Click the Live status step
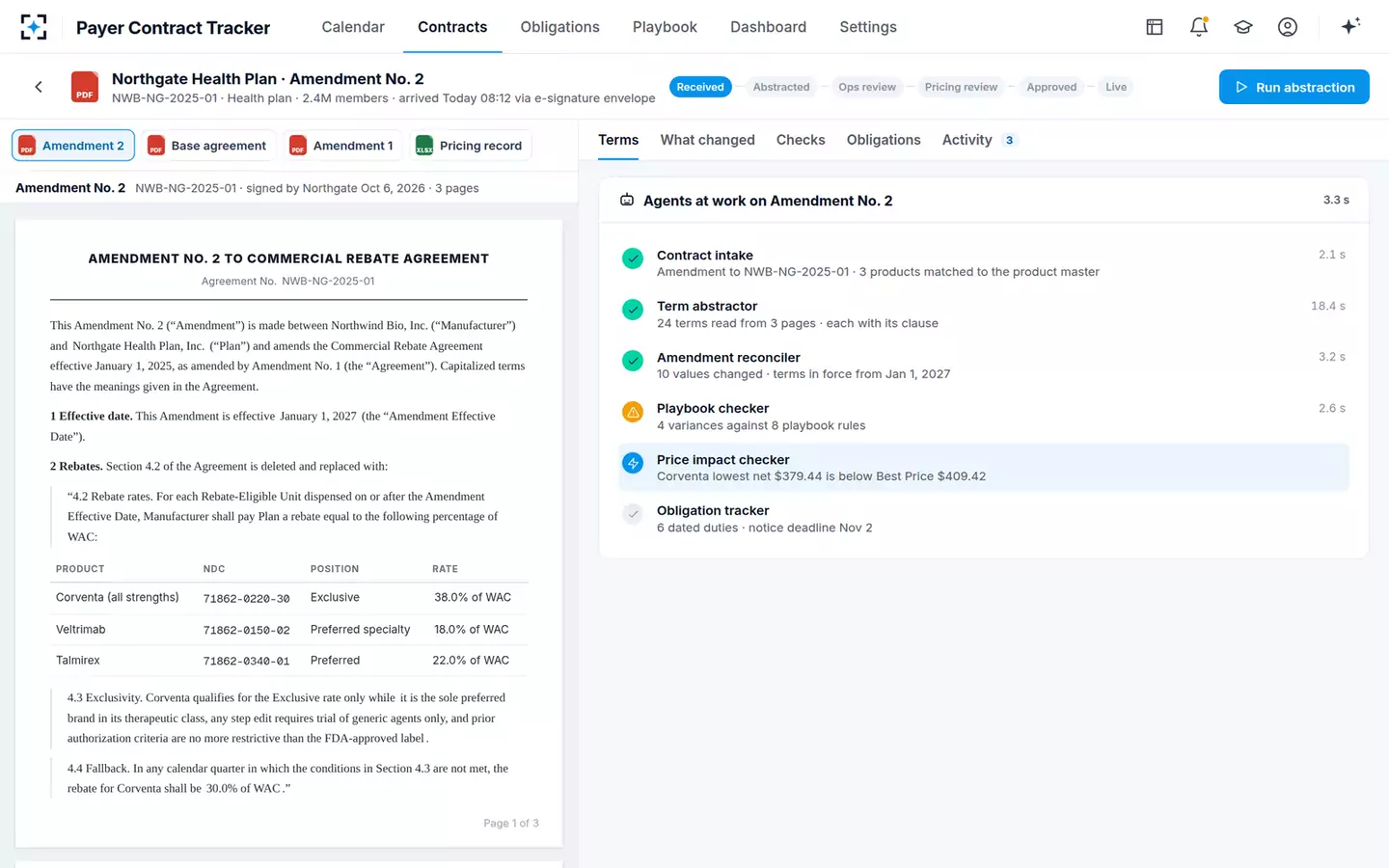Image resolution: width=1389 pixels, height=868 pixels. point(1116,87)
